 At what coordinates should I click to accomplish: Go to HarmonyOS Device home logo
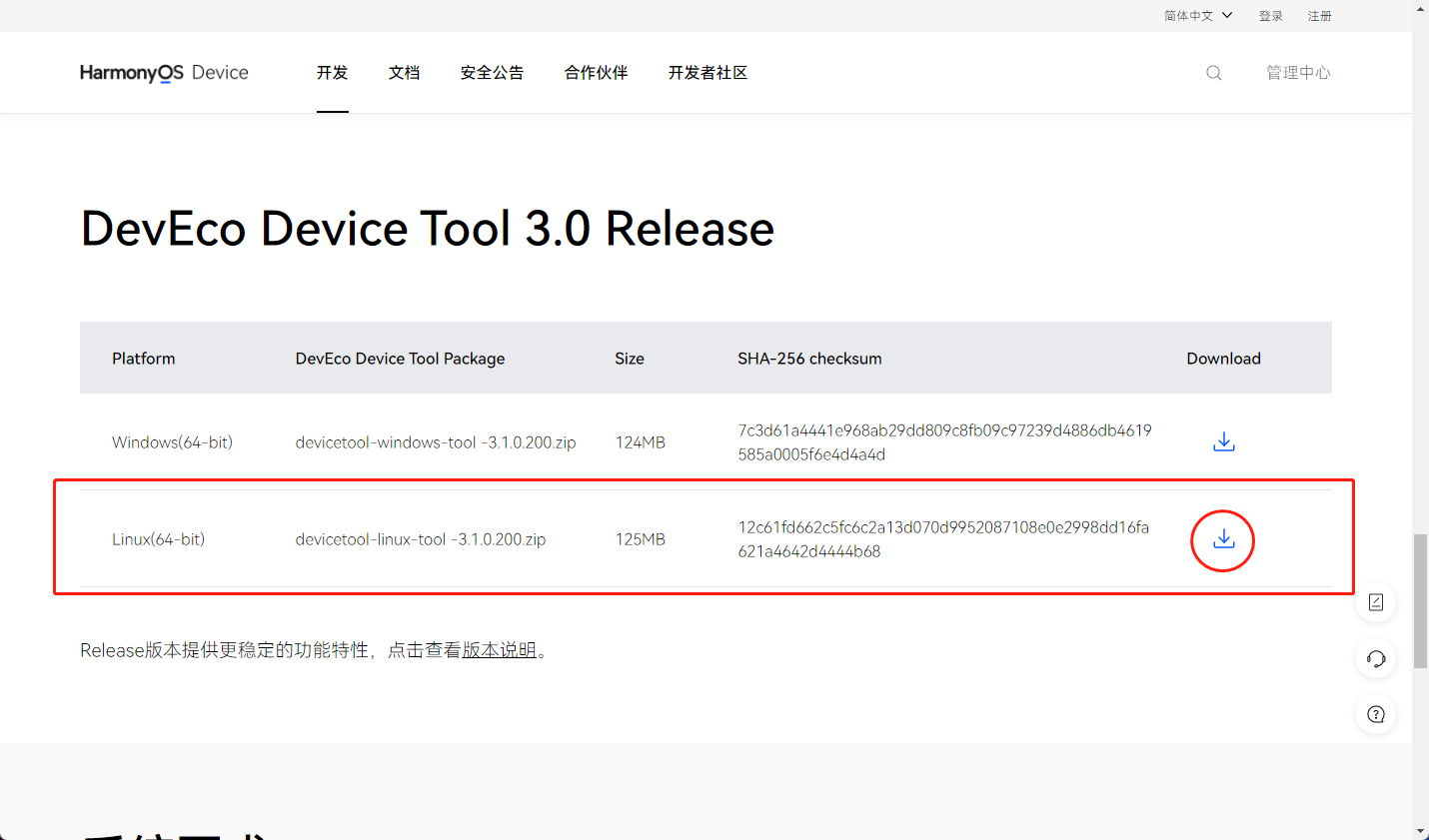pyautogui.click(x=164, y=73)
